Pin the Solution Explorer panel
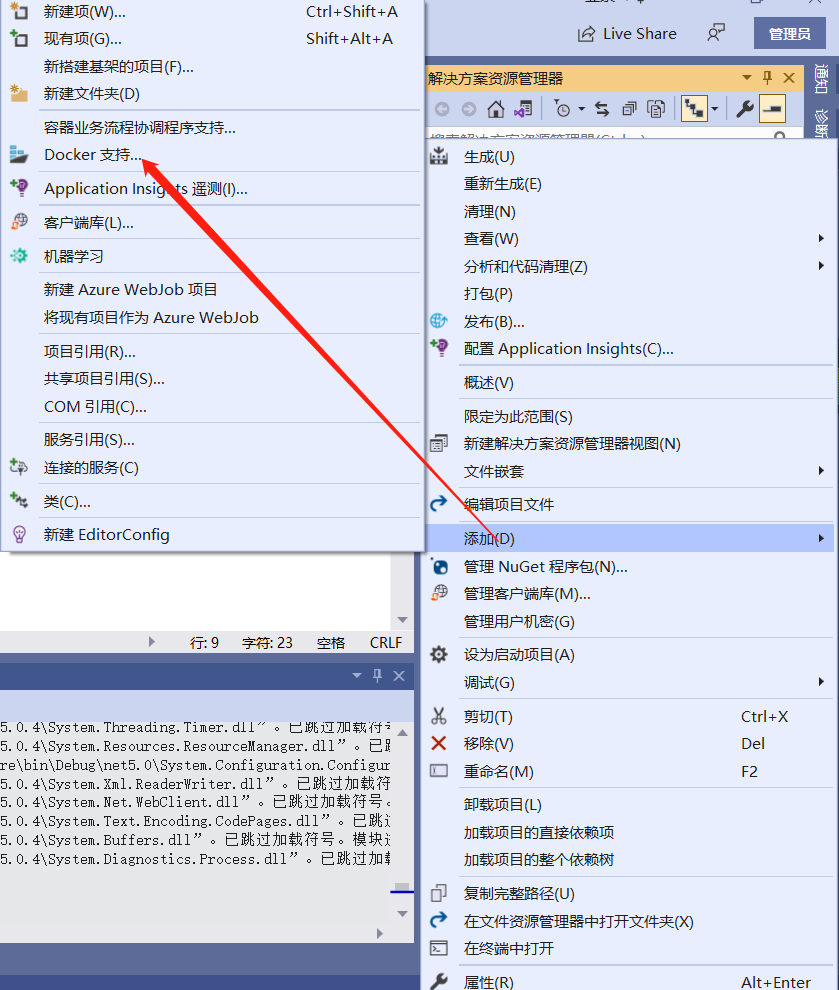Screen dimensions: 839x990 (768, 78)
